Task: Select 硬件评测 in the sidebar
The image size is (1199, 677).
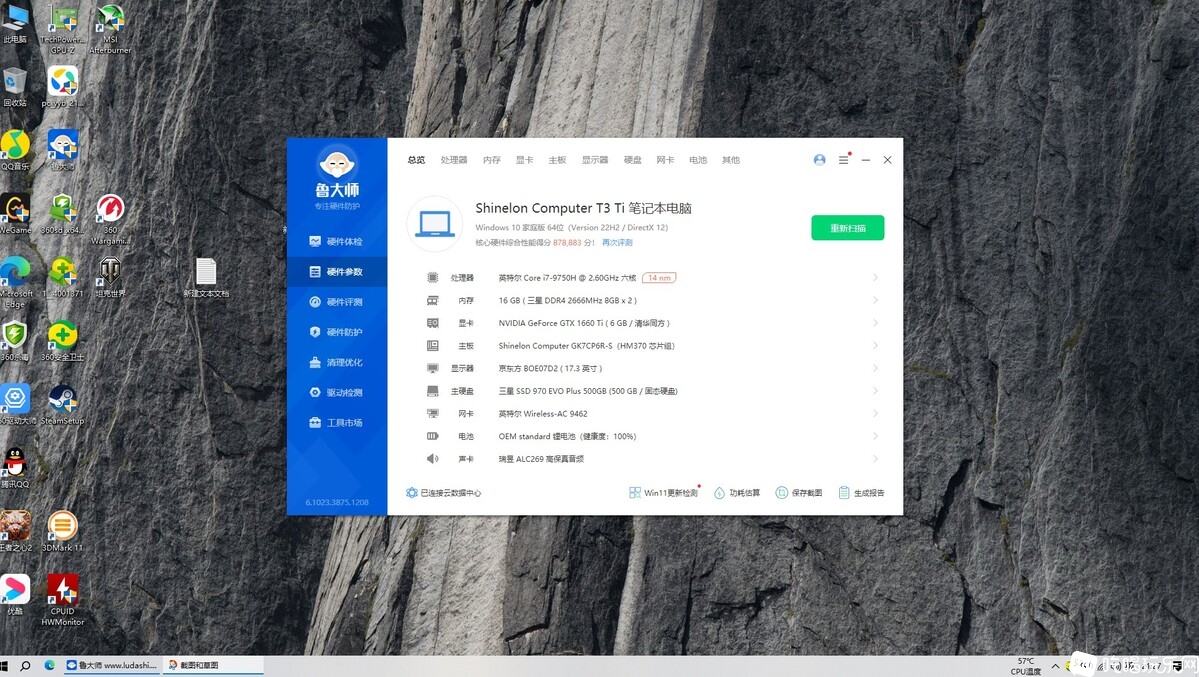Action: click(336, 302)
